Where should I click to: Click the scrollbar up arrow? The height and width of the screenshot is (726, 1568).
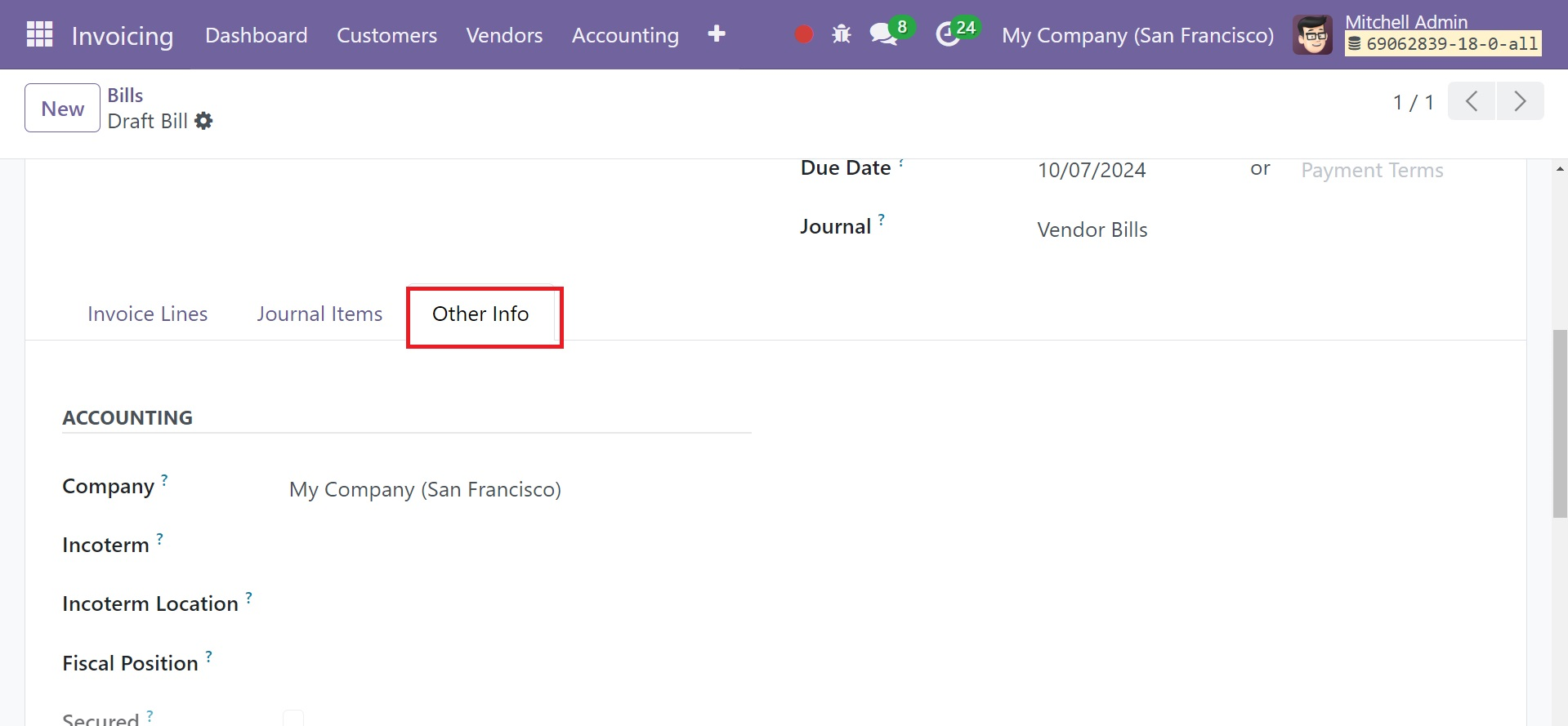(1560, 168)
